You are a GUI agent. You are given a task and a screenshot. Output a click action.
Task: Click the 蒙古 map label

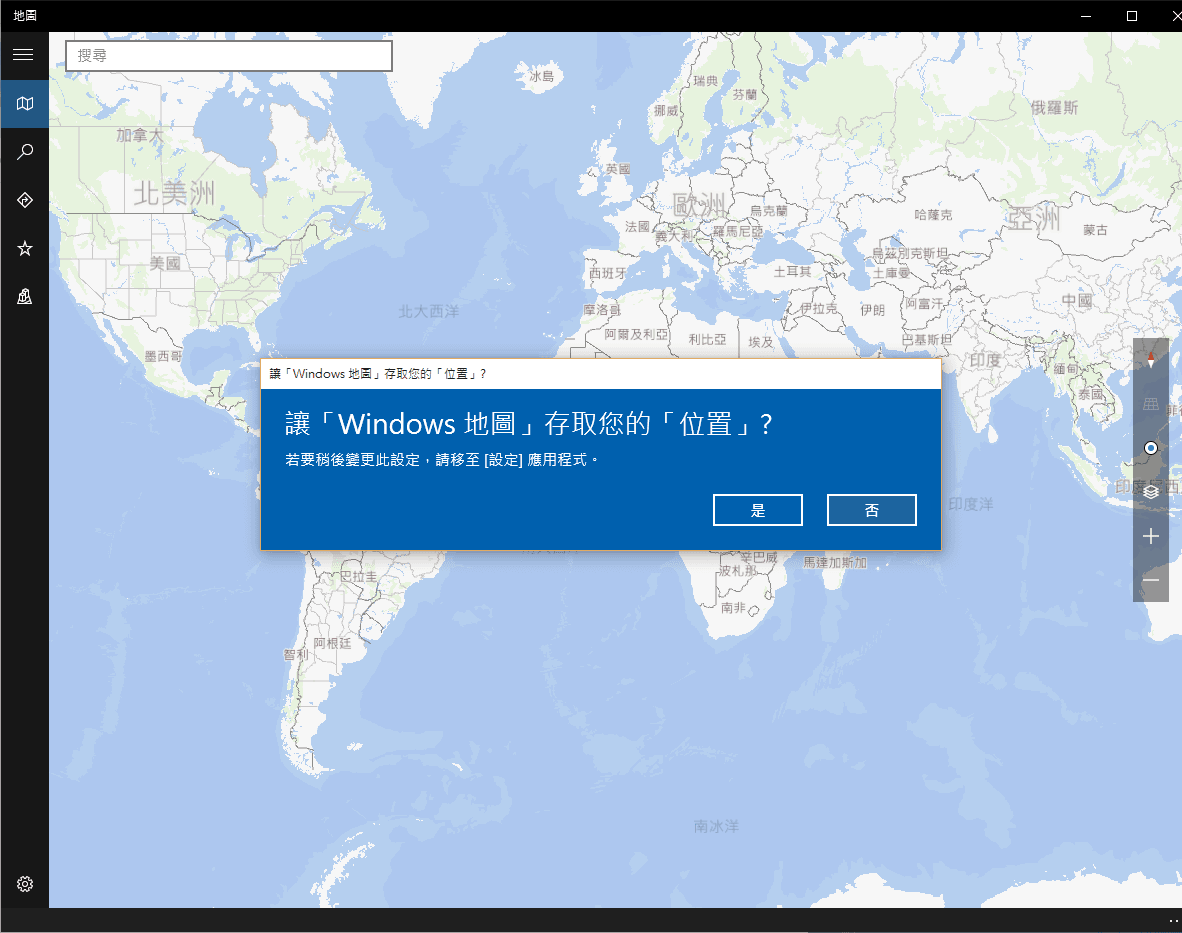pos(1095,231)
